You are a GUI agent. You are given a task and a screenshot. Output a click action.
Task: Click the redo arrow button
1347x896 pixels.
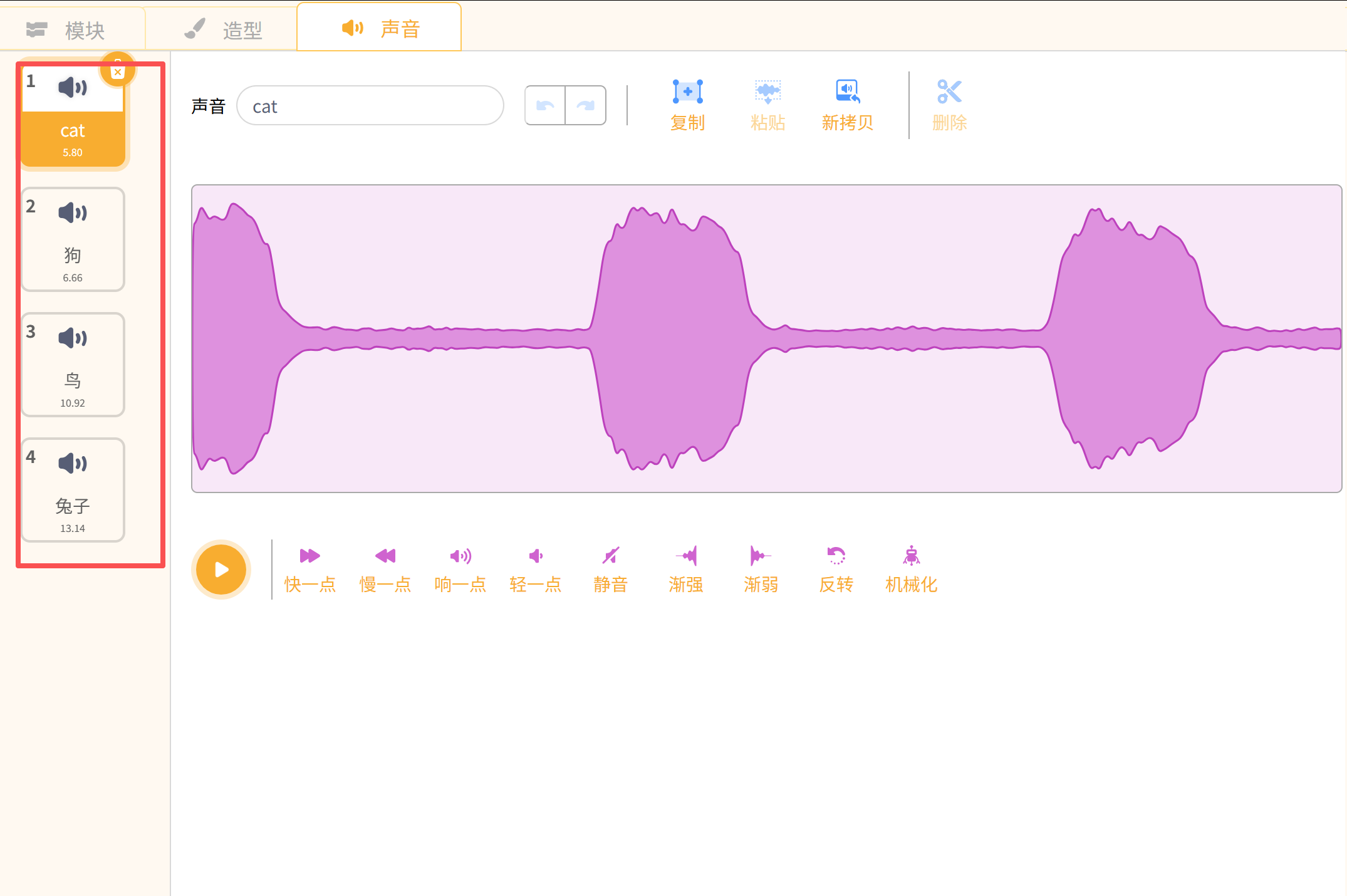586,105
